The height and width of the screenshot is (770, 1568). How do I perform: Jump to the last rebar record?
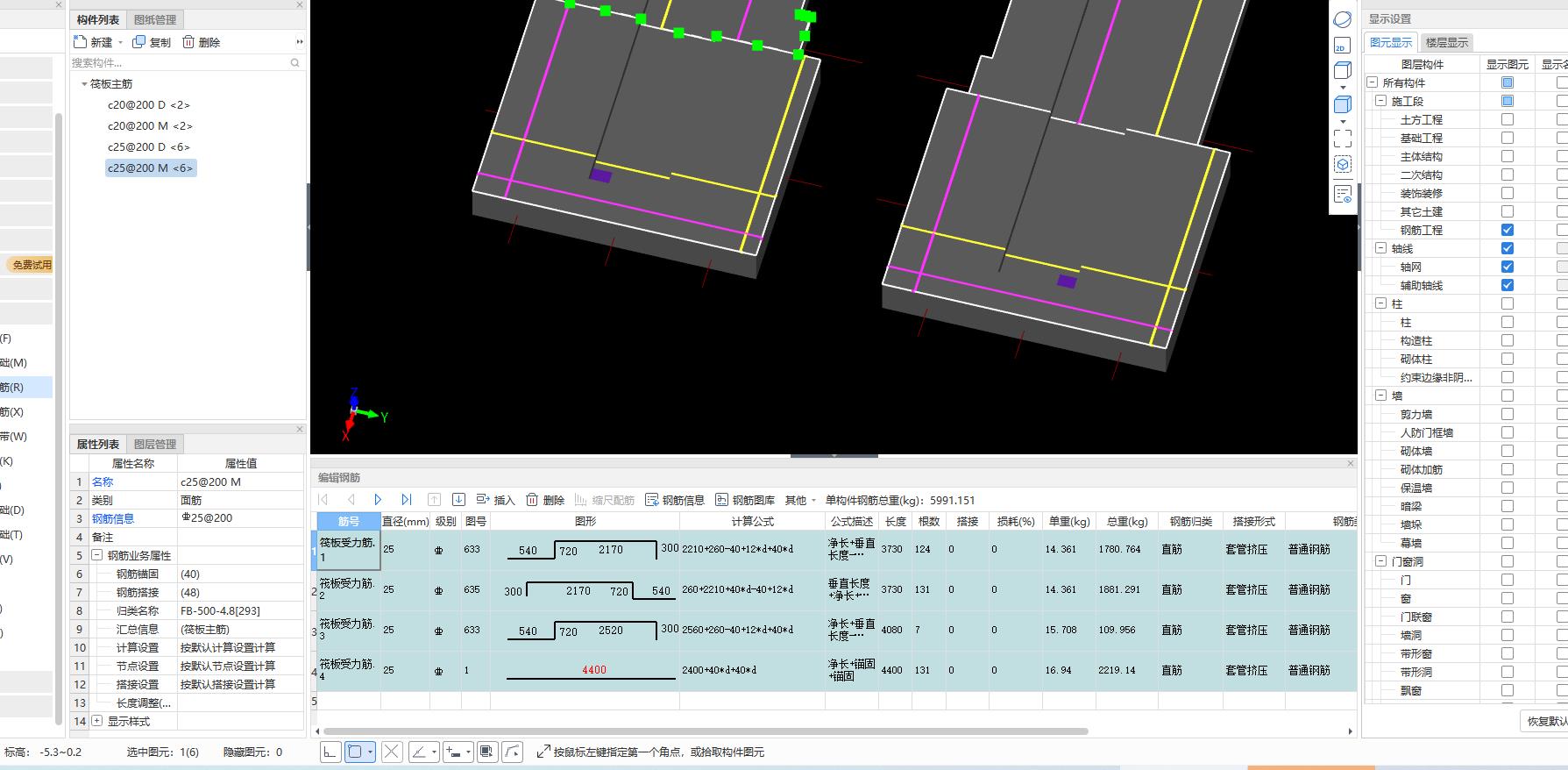tap(406, 500)
